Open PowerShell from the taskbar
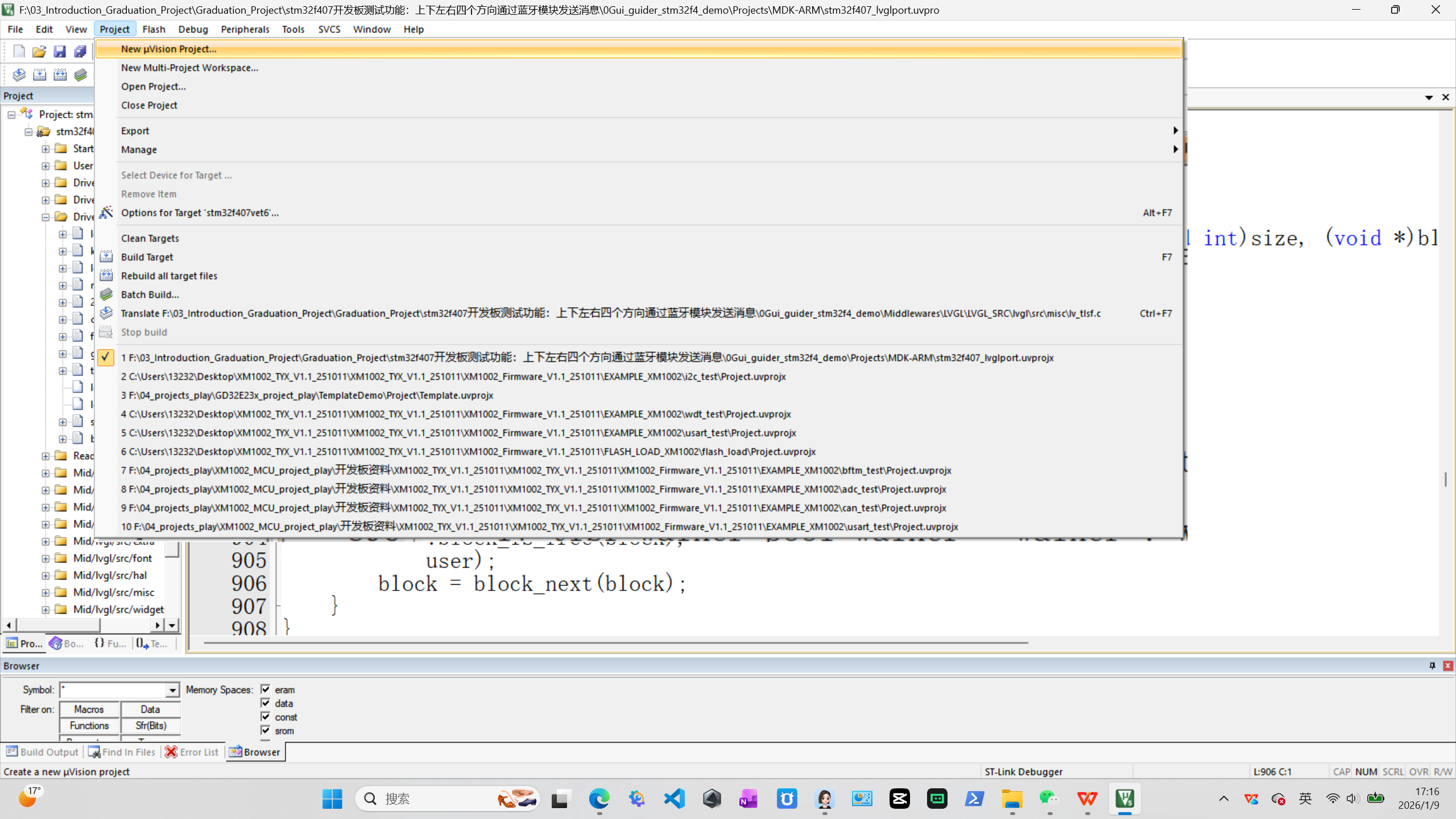The width and height of the screenshot is (1456, 819). pos(974,799)
